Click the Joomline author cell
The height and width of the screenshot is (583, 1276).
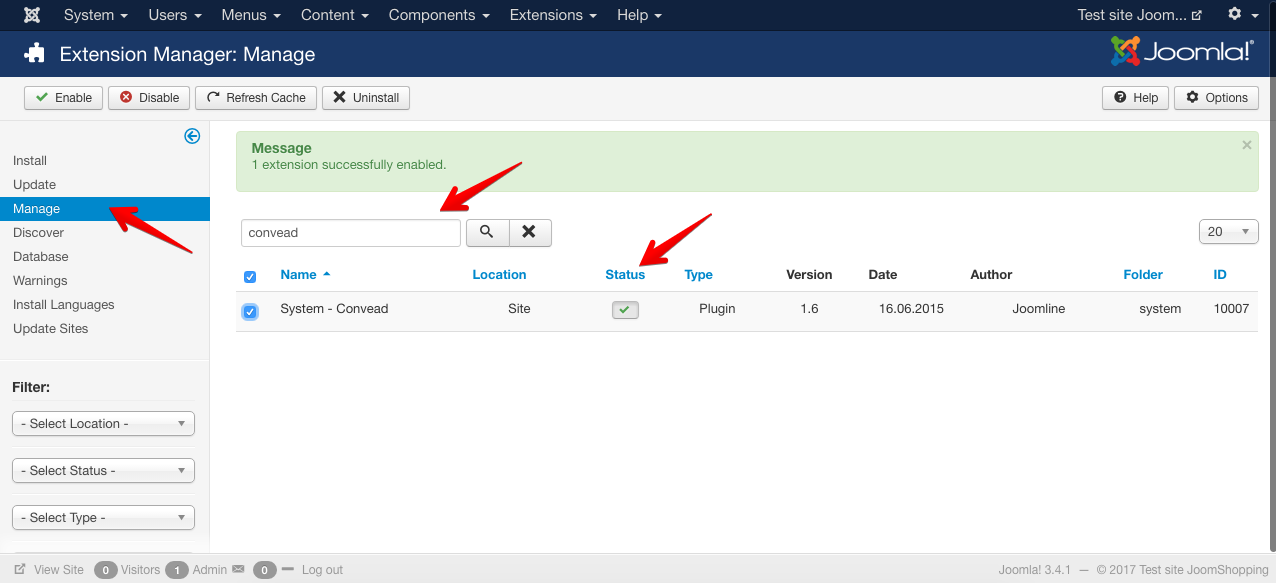1038,309
